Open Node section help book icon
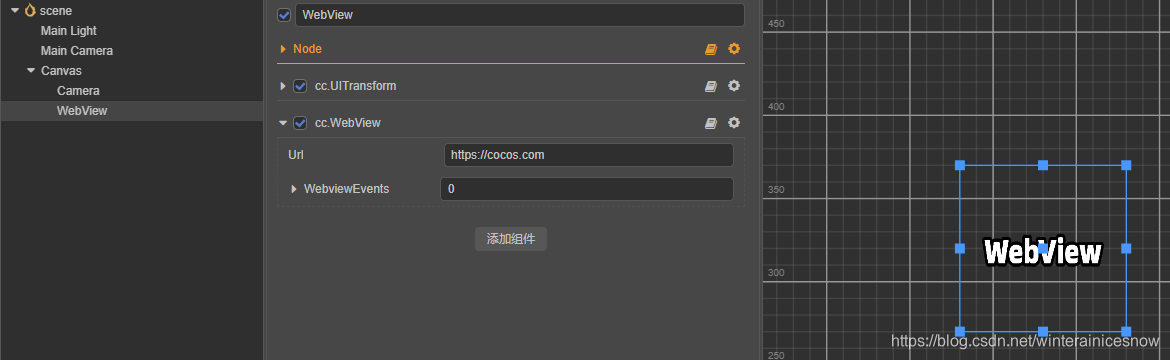Screen dimensions: 1170x360 coord(711,49)
